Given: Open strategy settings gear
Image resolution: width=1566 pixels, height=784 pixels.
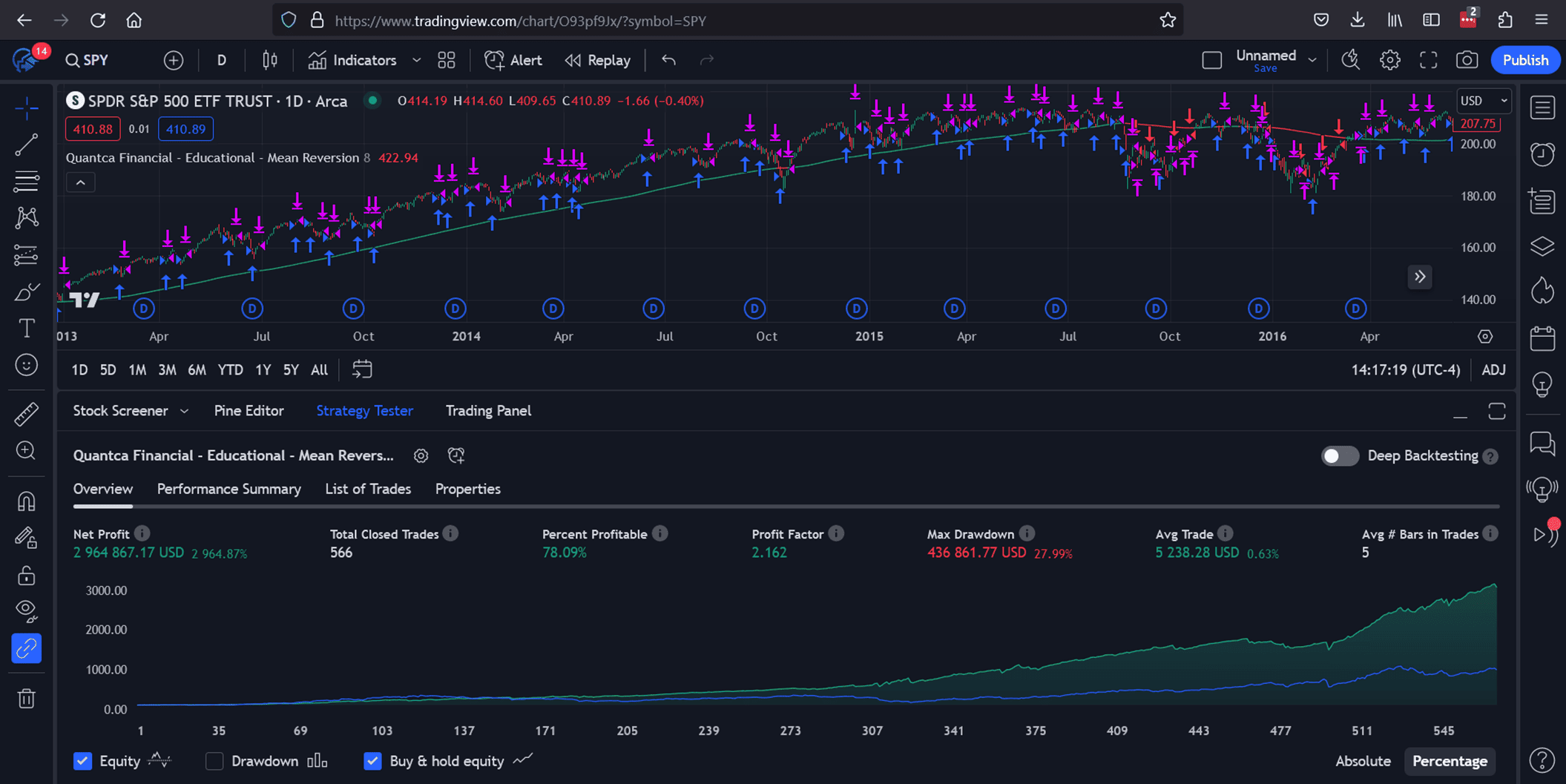Looking at the screenshot, I should (421, 455).
